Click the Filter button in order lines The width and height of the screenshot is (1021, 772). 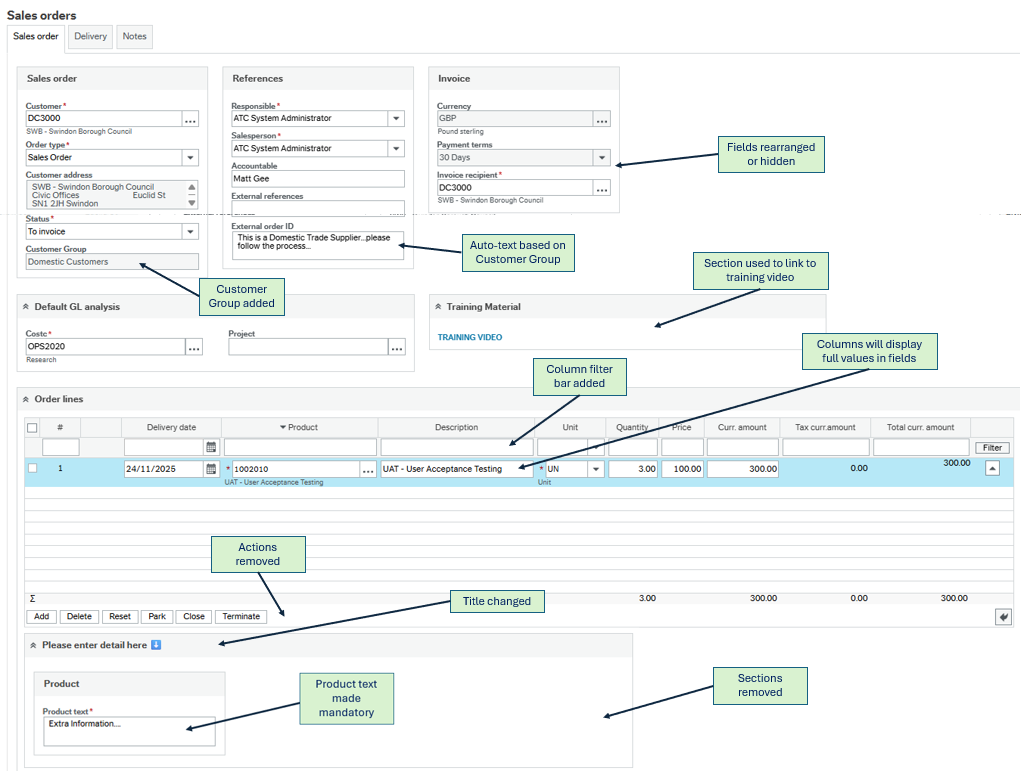coord(992,448)
